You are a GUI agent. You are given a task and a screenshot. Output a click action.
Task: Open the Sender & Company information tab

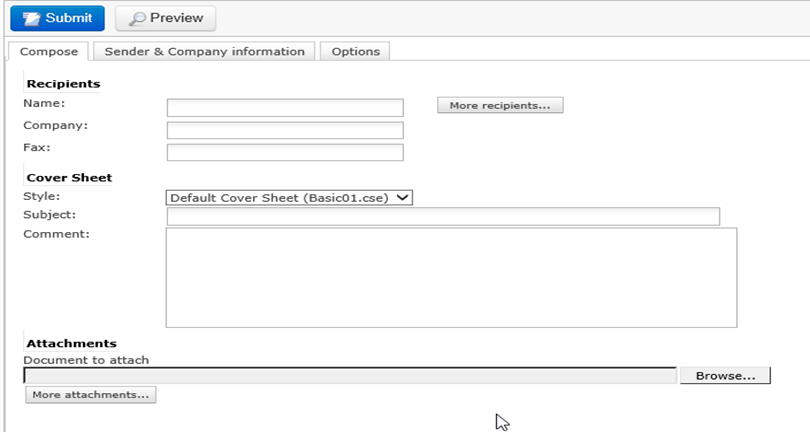(205, 51)
